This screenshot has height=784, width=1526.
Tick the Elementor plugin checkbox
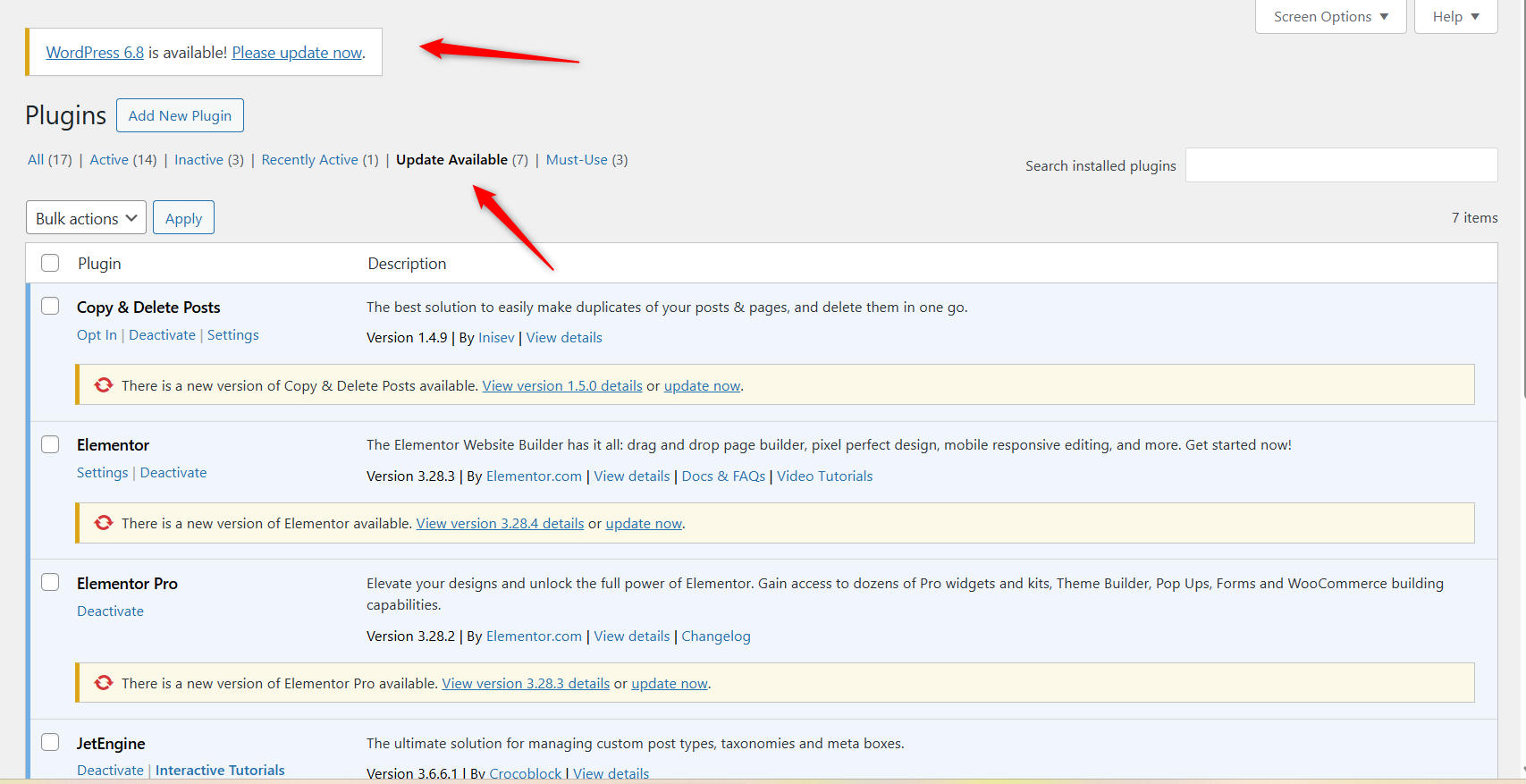[x=50, y=444]
